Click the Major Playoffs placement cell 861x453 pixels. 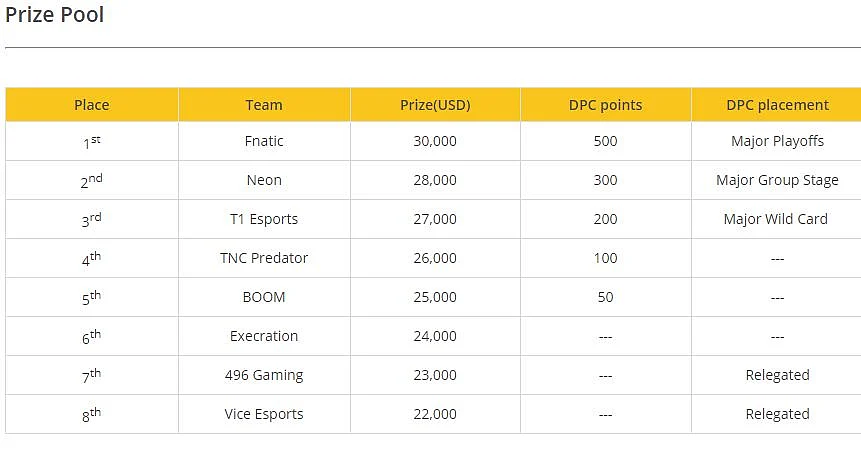point(776,141)
